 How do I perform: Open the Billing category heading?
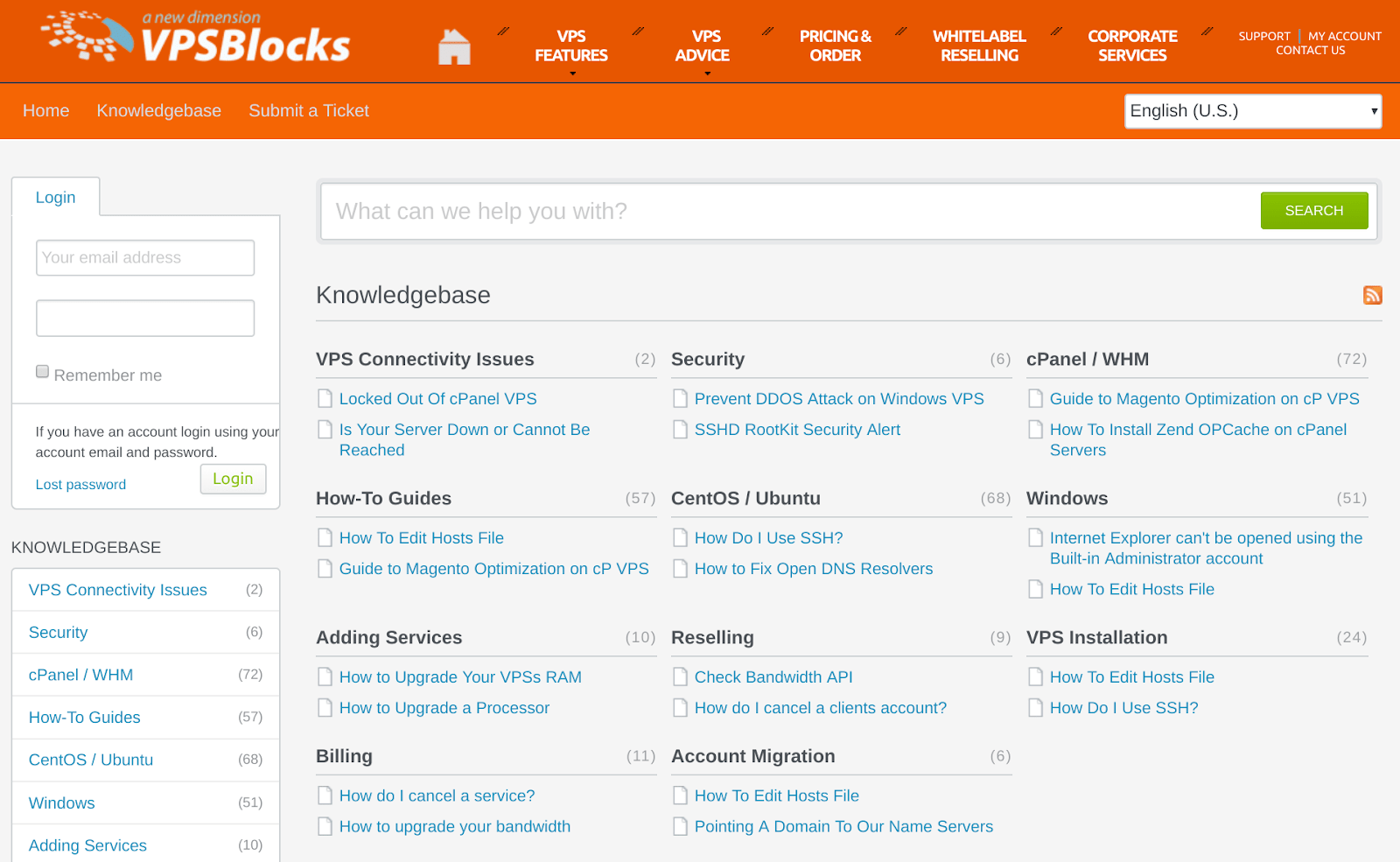pyautogui.click(x=344, y=756)
